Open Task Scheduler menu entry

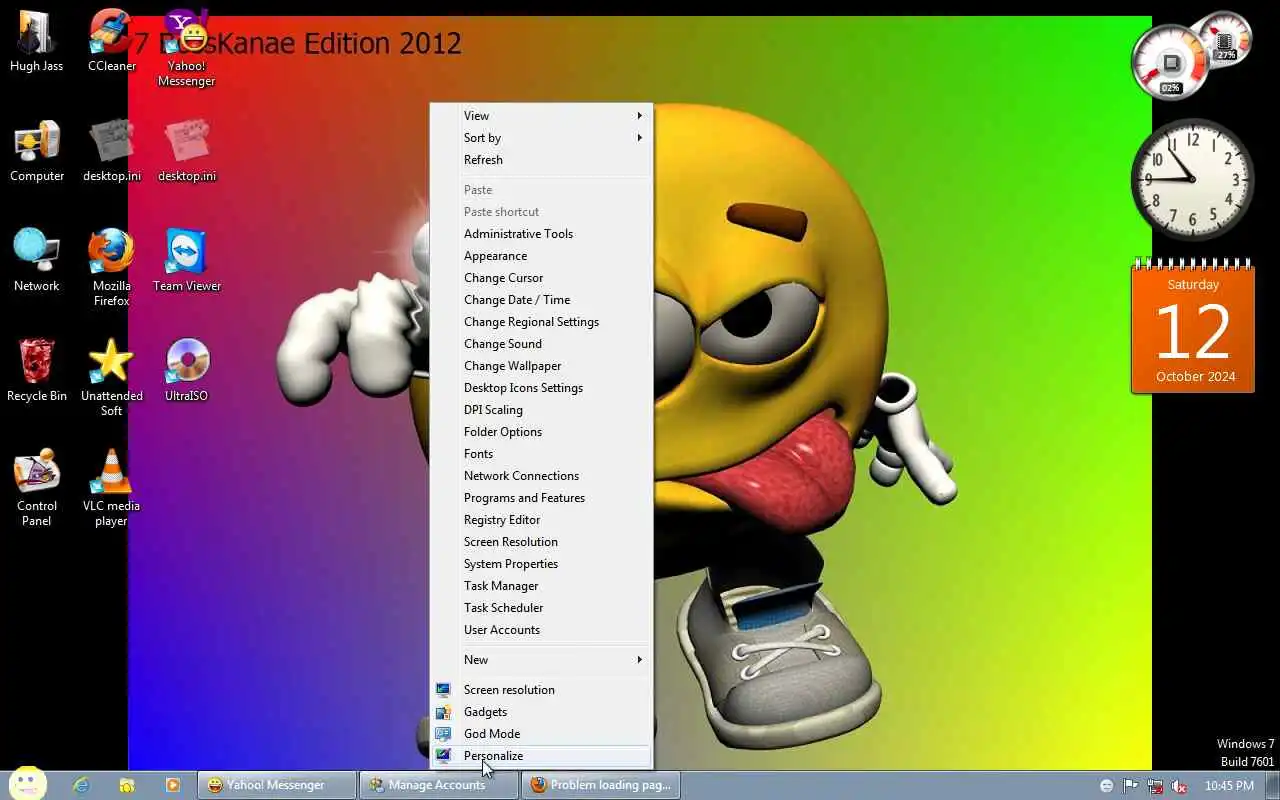(541, 608)
